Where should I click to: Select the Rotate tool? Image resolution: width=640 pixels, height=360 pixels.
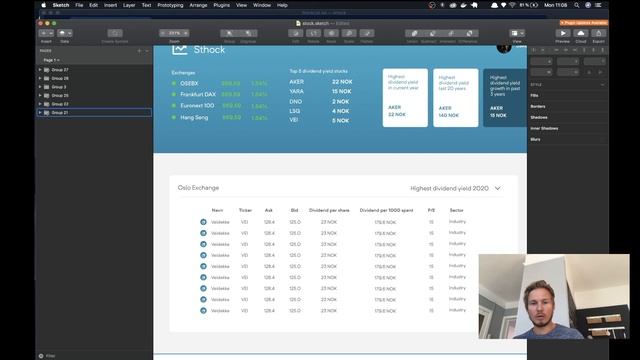pyautogui.click(x=313, y=33)
